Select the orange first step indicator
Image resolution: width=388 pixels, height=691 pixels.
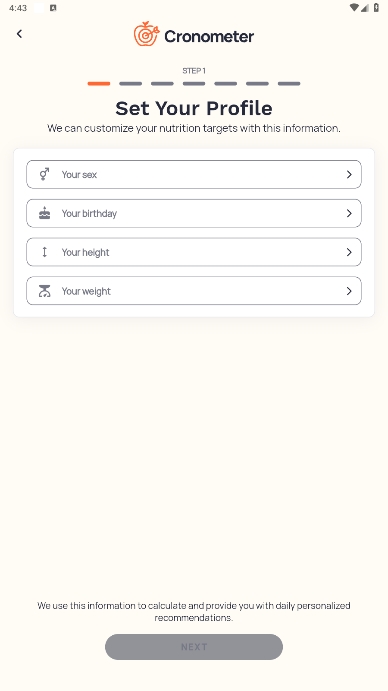pos(99,83)
